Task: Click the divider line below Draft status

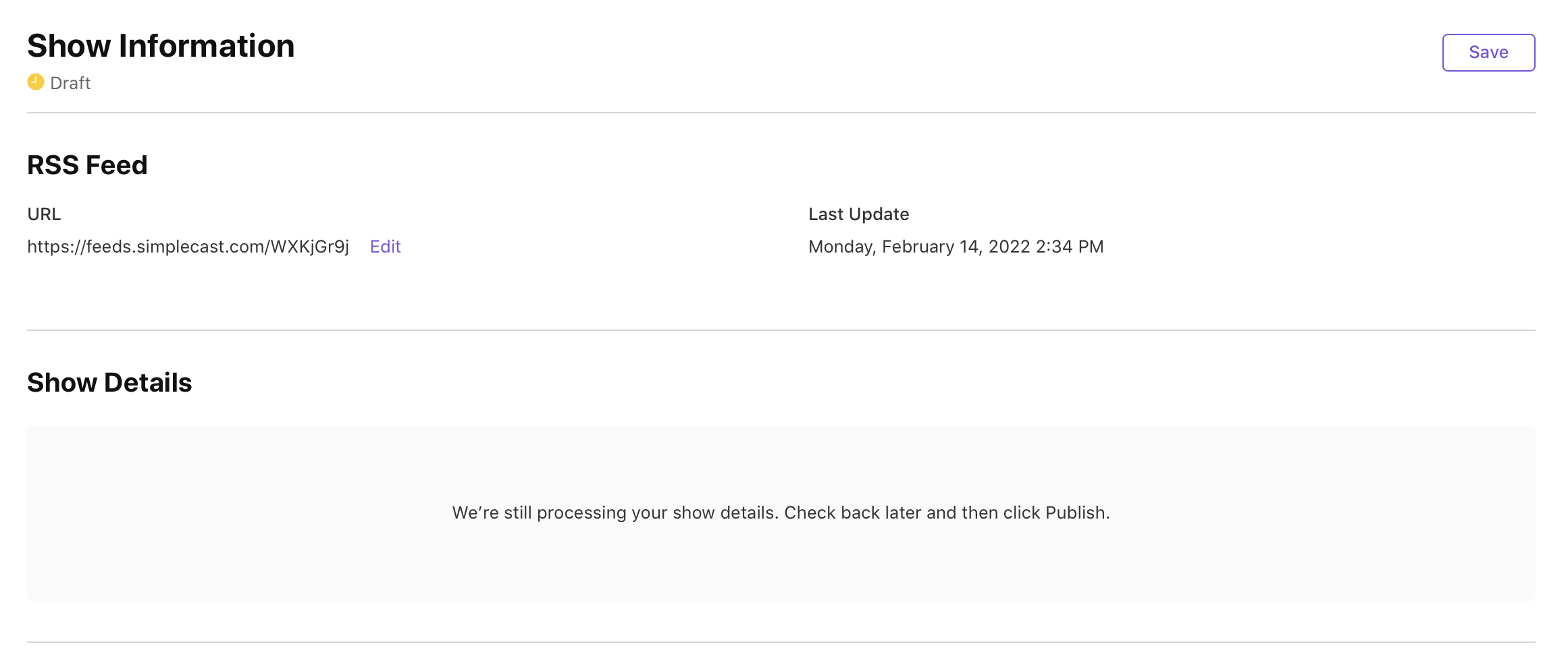Action: point(781,113)
